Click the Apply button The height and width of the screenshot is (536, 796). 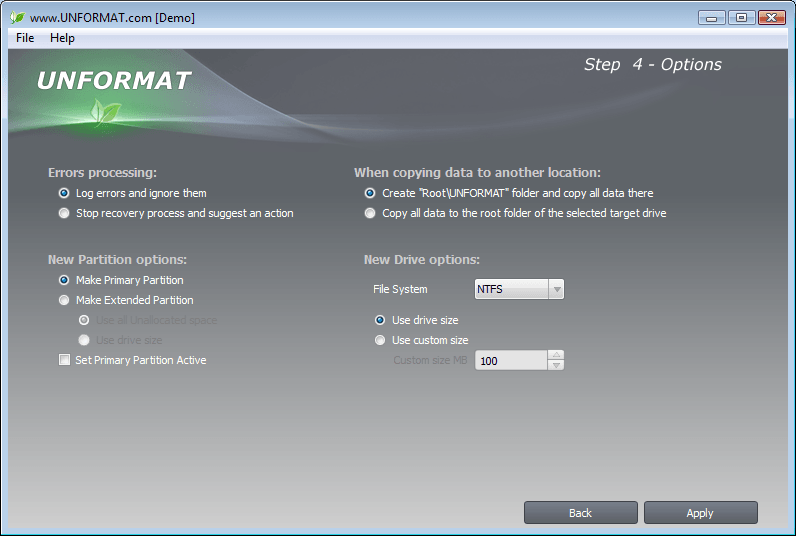click(701, 513)
